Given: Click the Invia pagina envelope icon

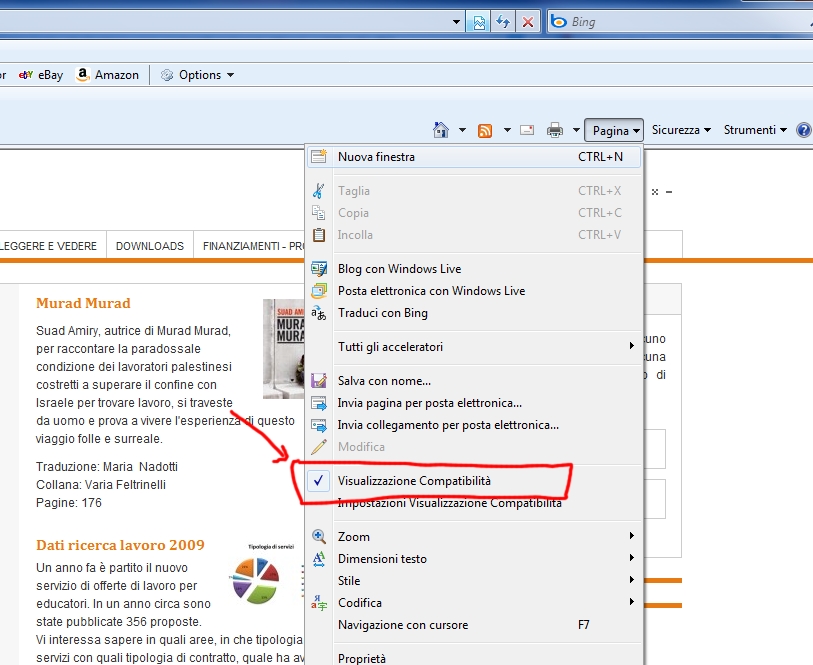Looking at the screenshot, I should pos(319,403).
